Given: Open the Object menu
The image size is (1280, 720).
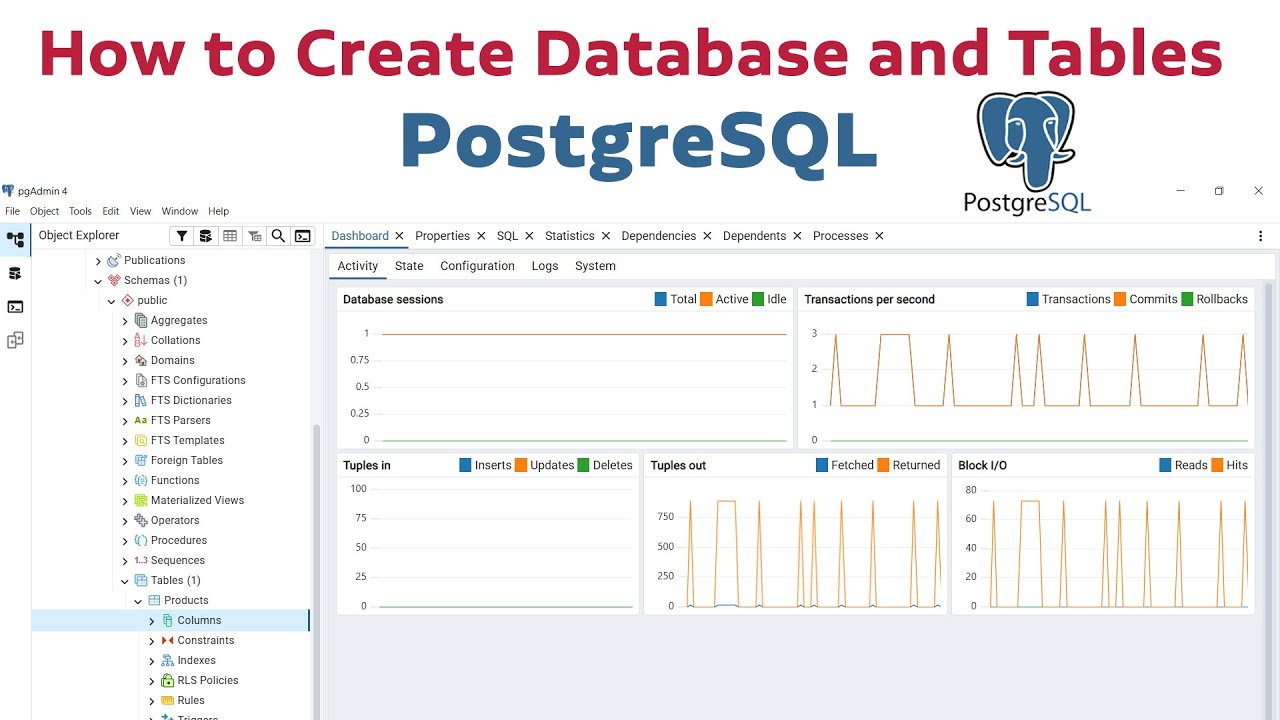Looking at the screenshot, I should [44, 211].
